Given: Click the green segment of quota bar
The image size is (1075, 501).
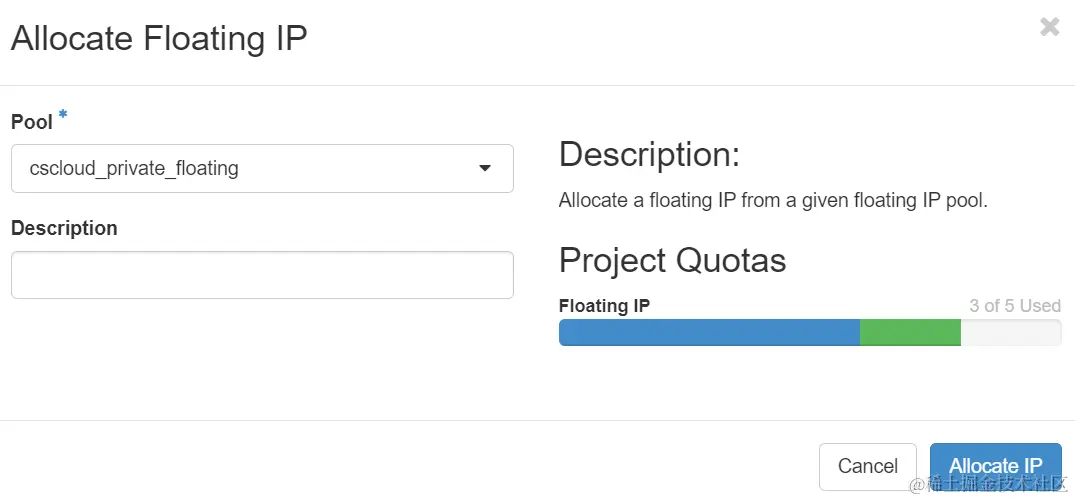Looking at the screenshot, I should [x=910, y=333].
